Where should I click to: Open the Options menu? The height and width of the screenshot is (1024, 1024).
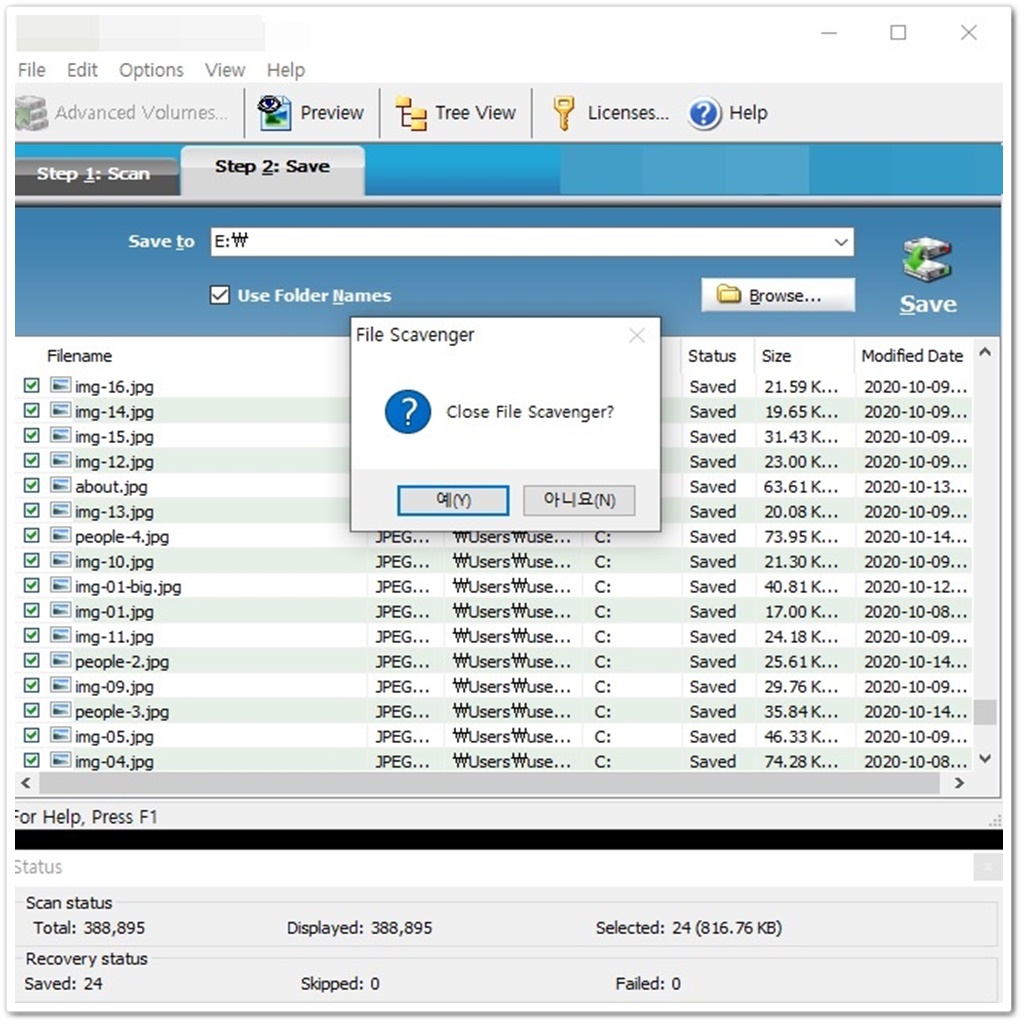click(152, 70)
